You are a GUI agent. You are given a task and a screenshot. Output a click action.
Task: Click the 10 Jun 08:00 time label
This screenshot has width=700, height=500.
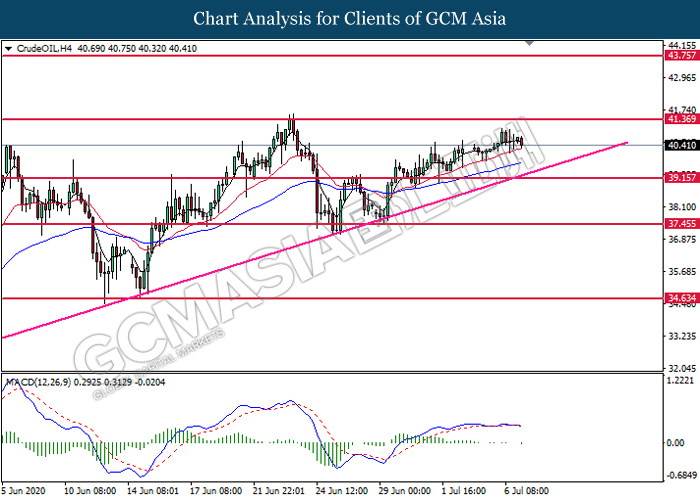(x=90, y=491)
